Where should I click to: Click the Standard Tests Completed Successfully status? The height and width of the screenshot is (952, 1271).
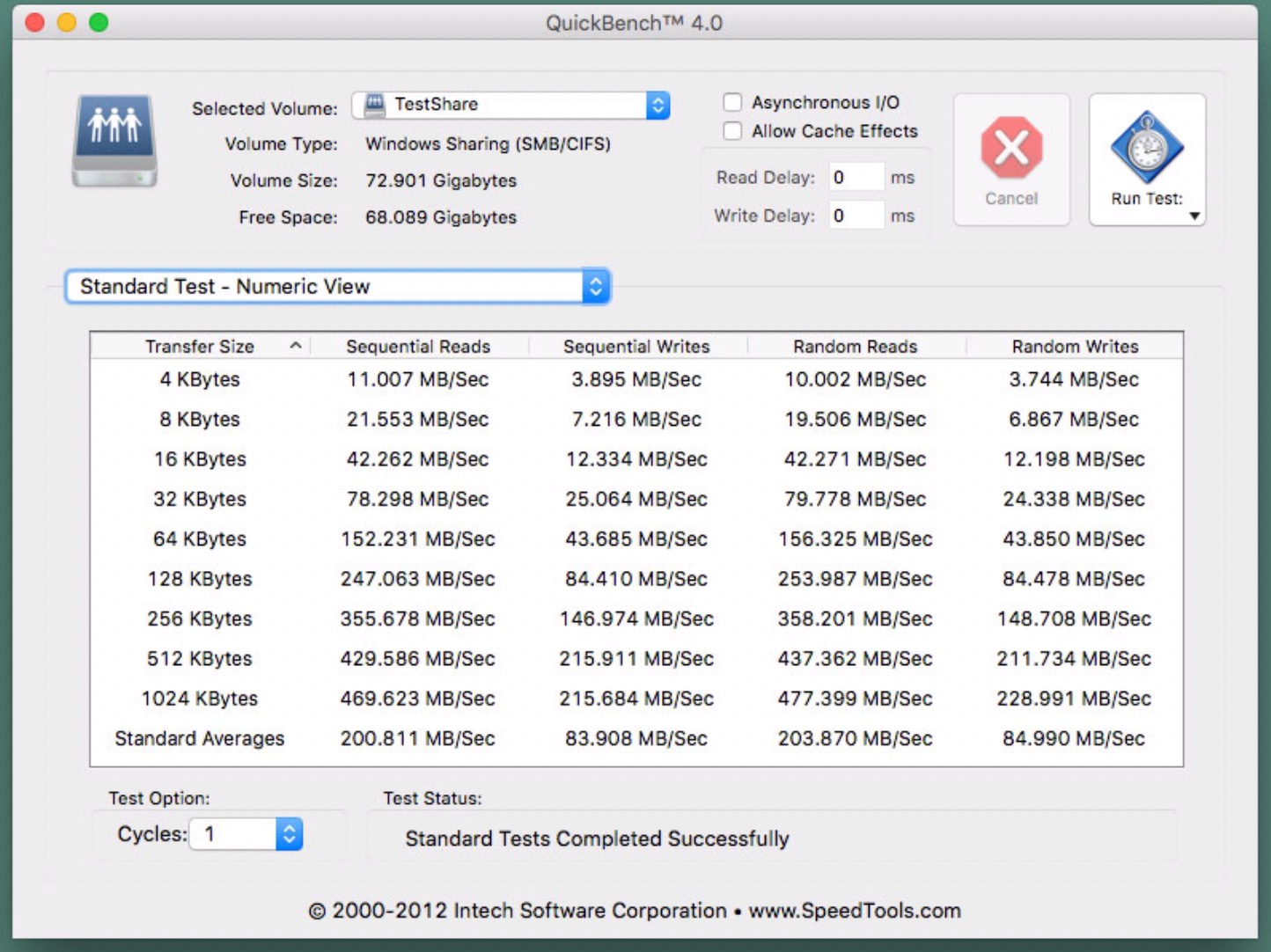(597, 838)
